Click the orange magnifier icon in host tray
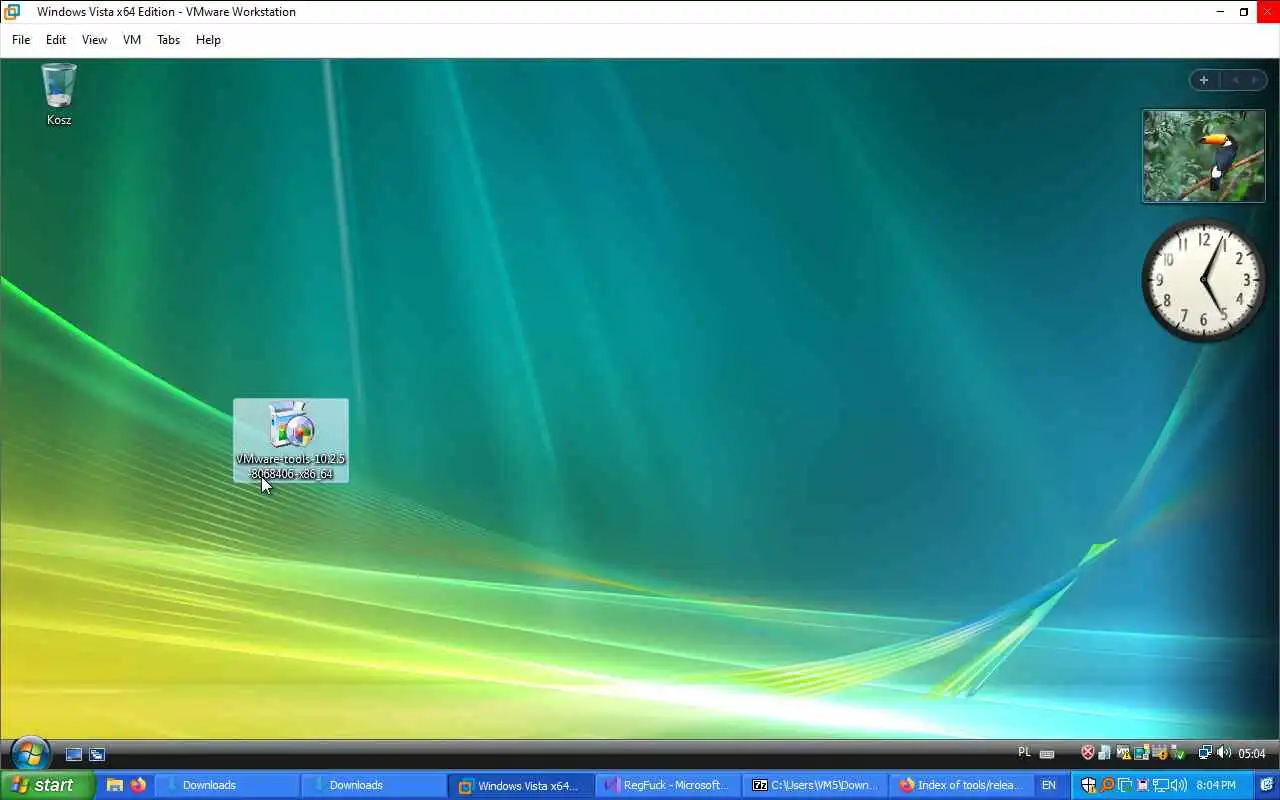Viewport: 1280px width, 800px height. (x=1108, y=785)
